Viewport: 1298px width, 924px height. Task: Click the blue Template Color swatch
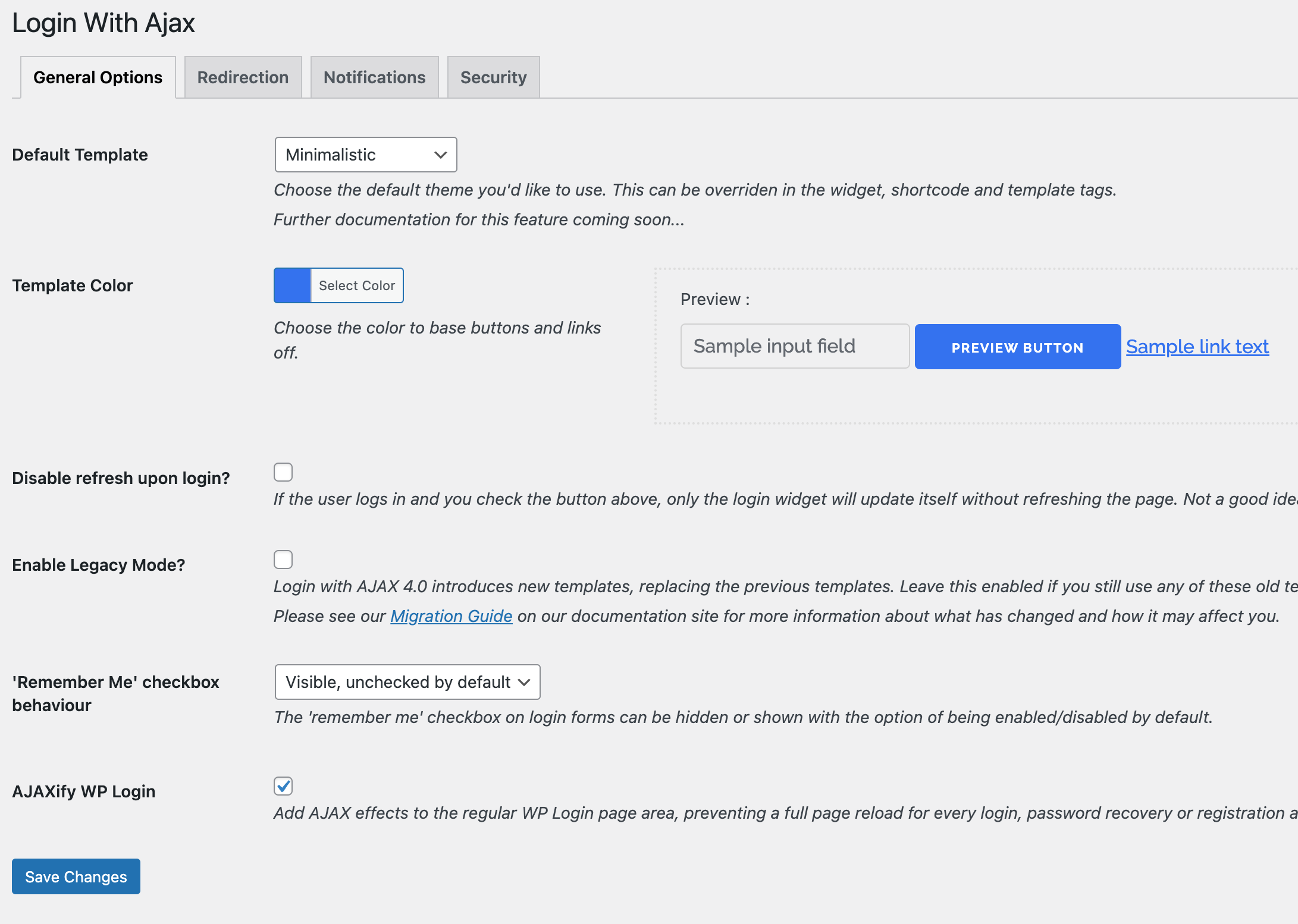point(292,285)
